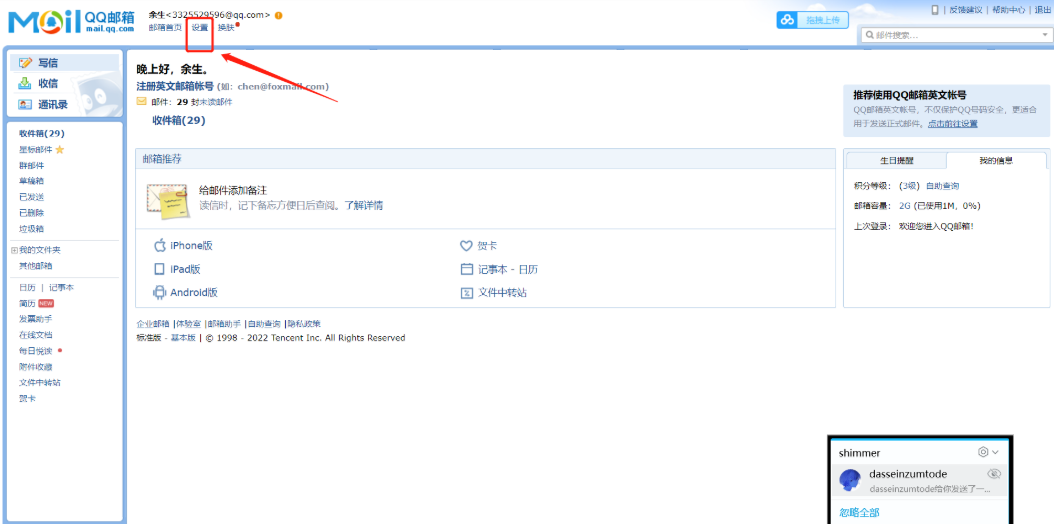Click the tablet icon for iPad版
This screenshot has height=524, width=1054.
point(159,269)
